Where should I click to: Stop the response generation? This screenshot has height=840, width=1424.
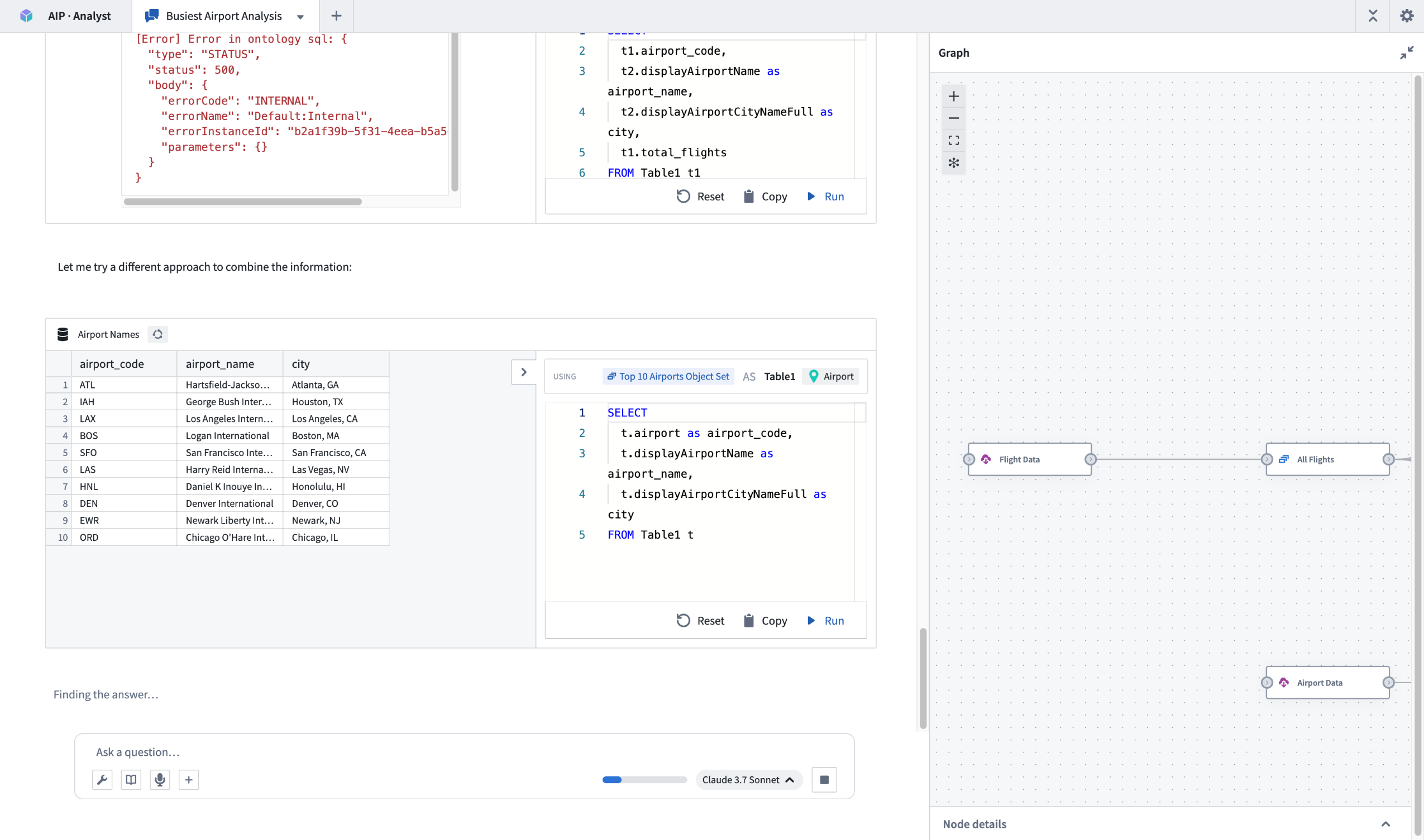click(x=824, y=779)
